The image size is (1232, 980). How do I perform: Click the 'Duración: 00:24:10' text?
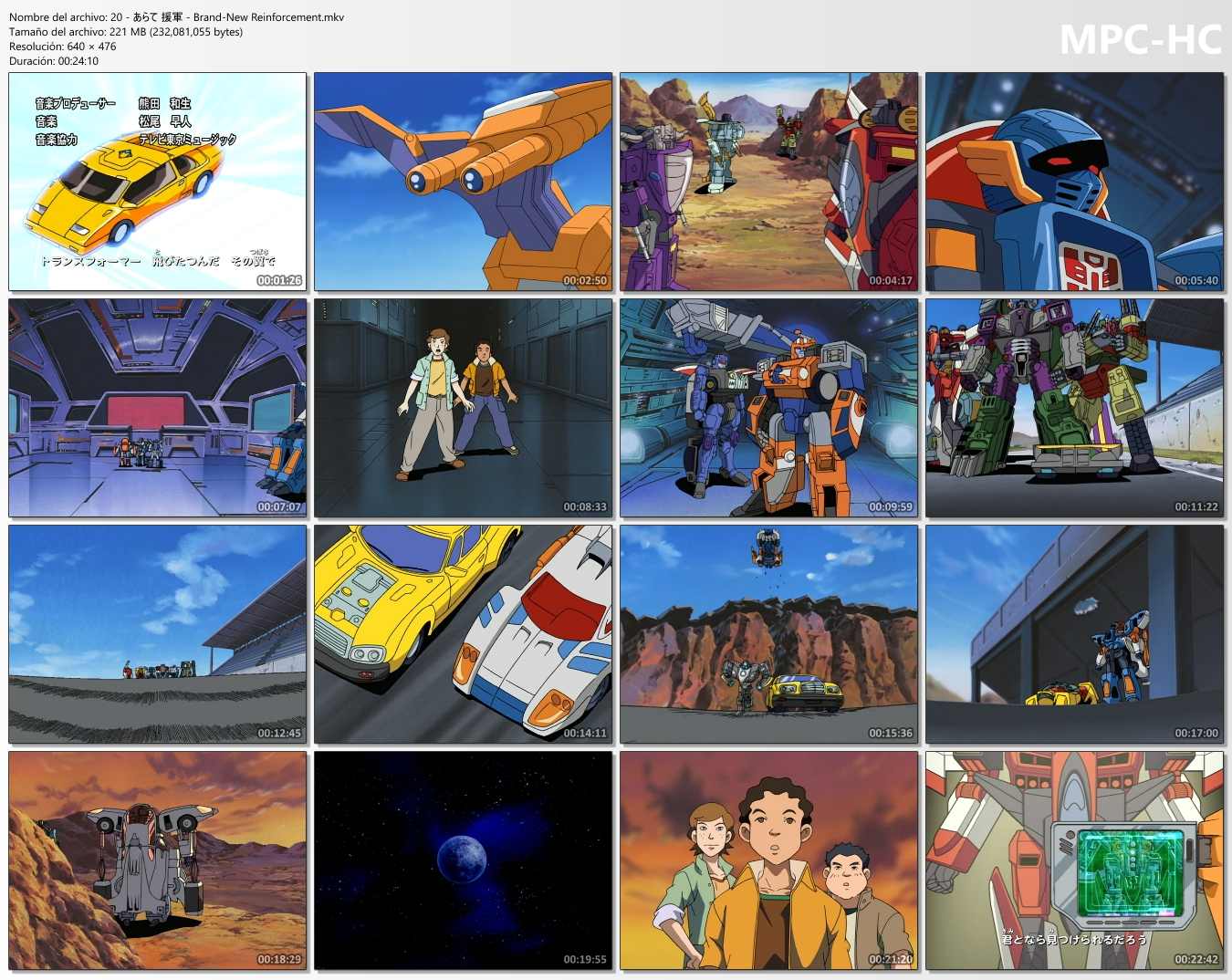click(x=54, y=61)
